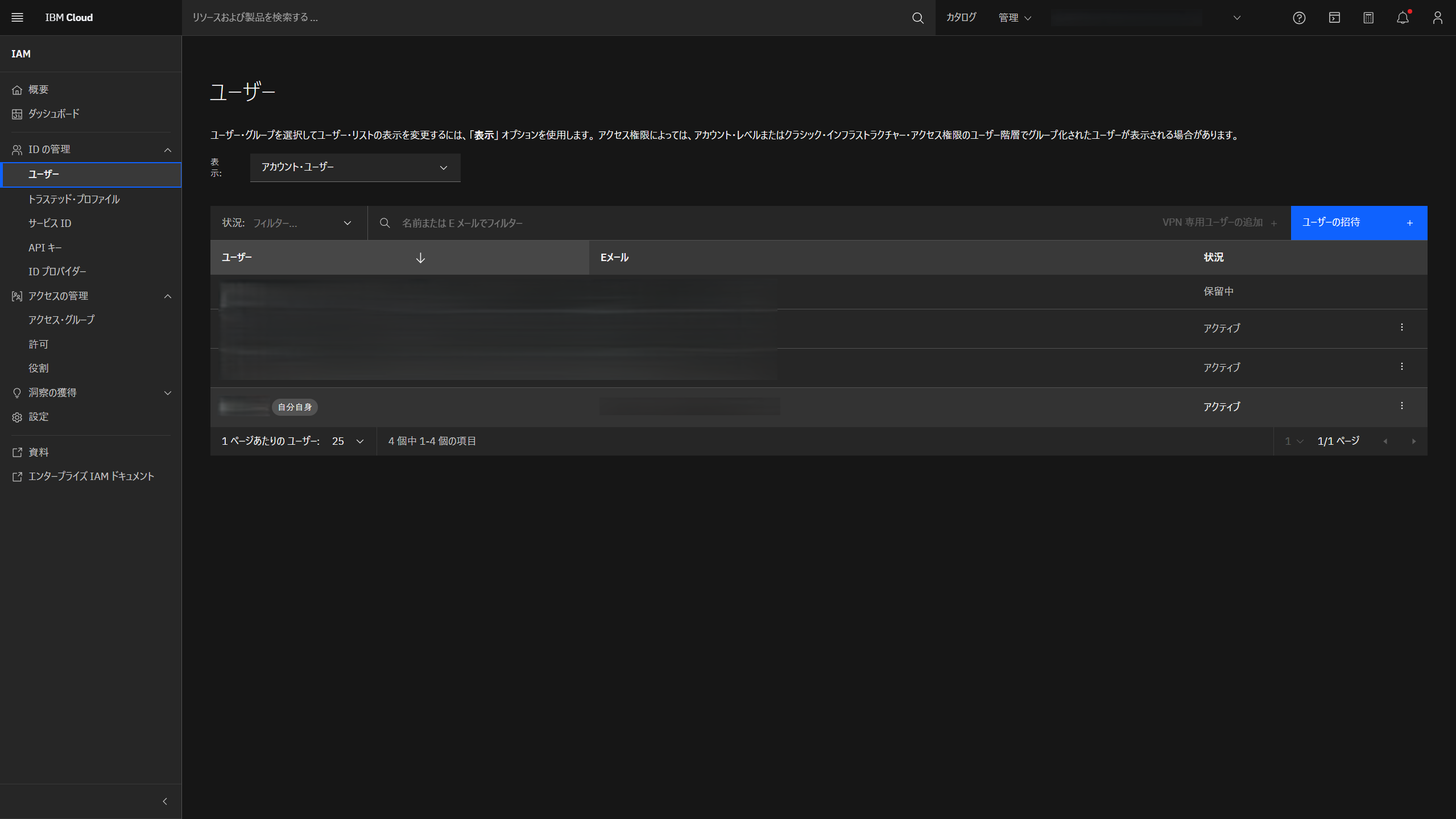Open the 管理 menu in the header
The height and width of the screenshot is (819, 1456).
(1015, 18)
